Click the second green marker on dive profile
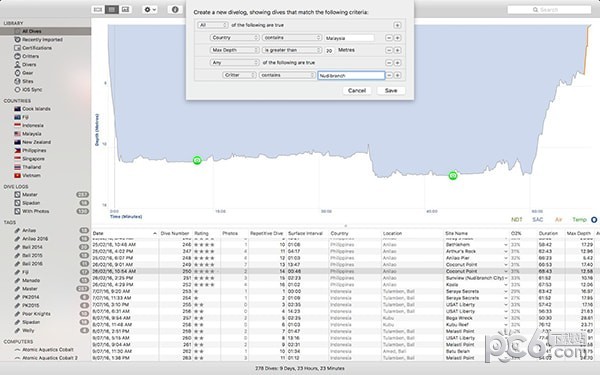The width and height of the screenshot is (600, 375). (453, 176)
